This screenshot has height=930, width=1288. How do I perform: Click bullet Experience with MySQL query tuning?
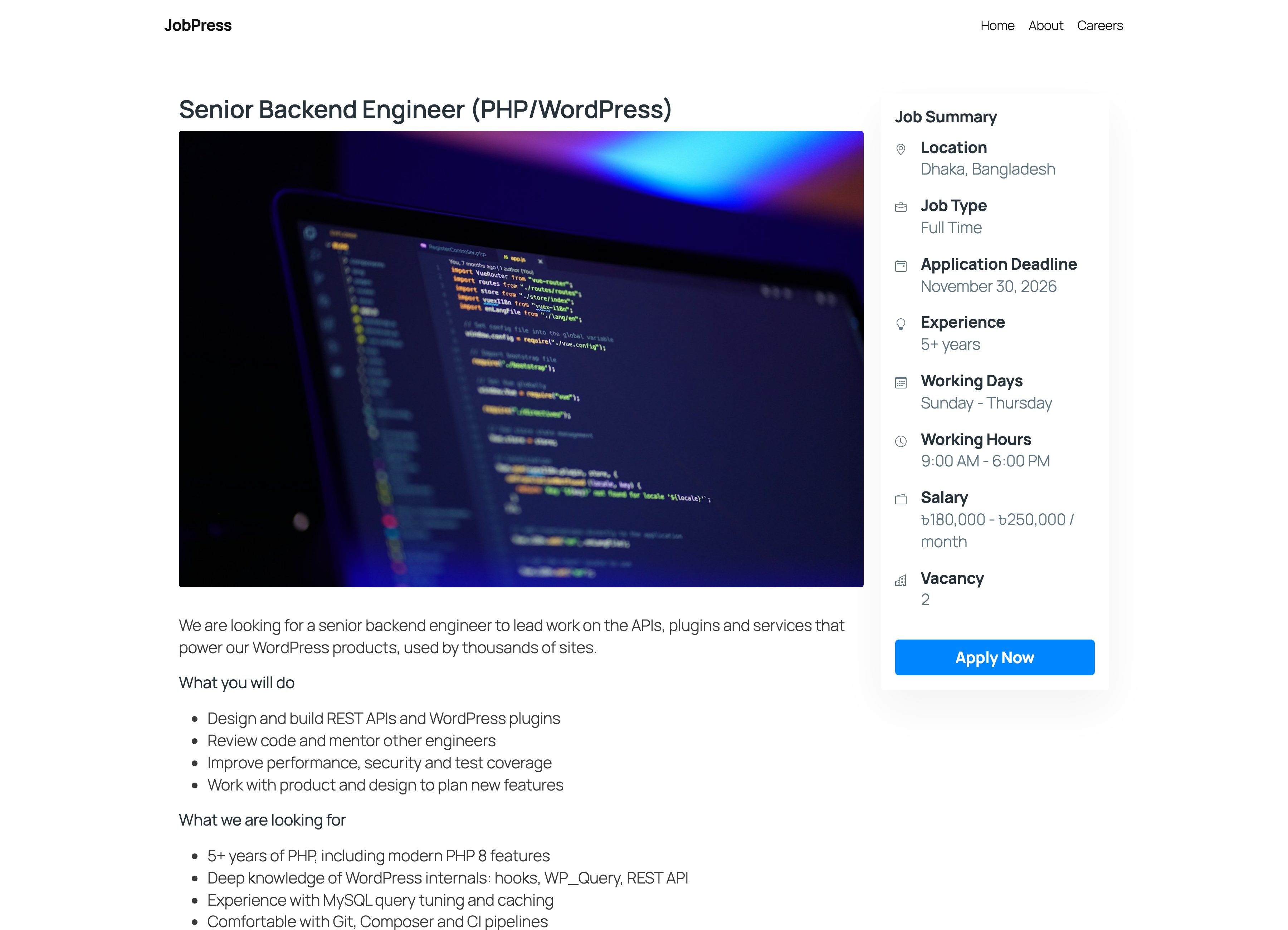pyautogui.click(x=380, y=900)
